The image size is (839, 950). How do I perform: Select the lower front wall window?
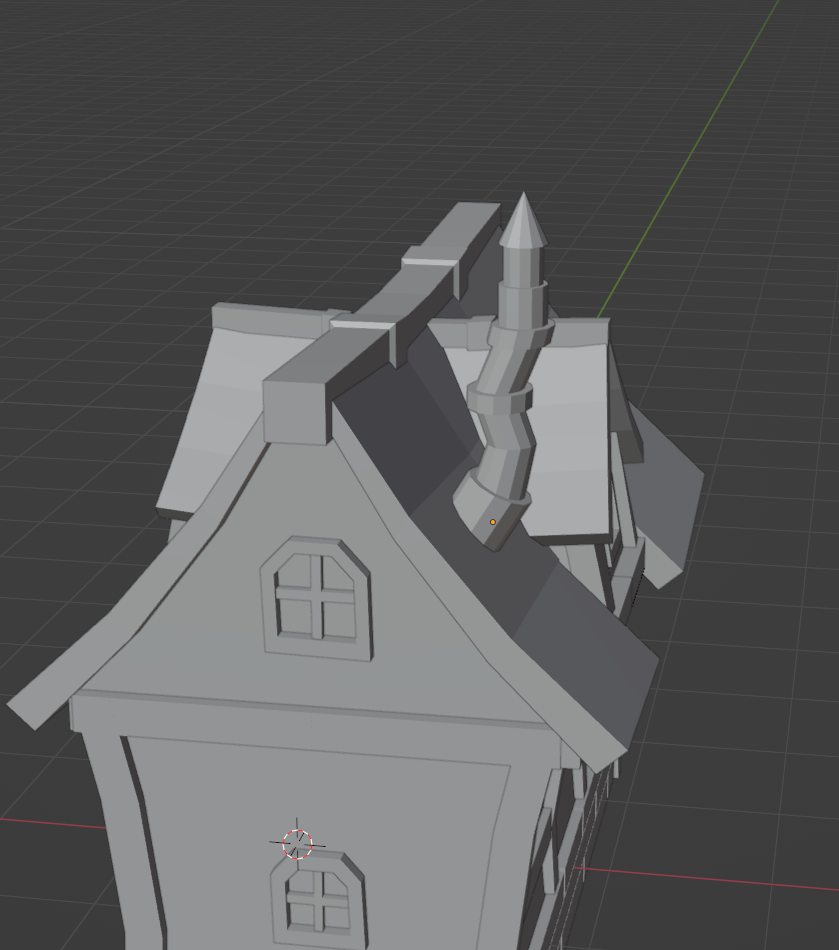pos(319,901)
